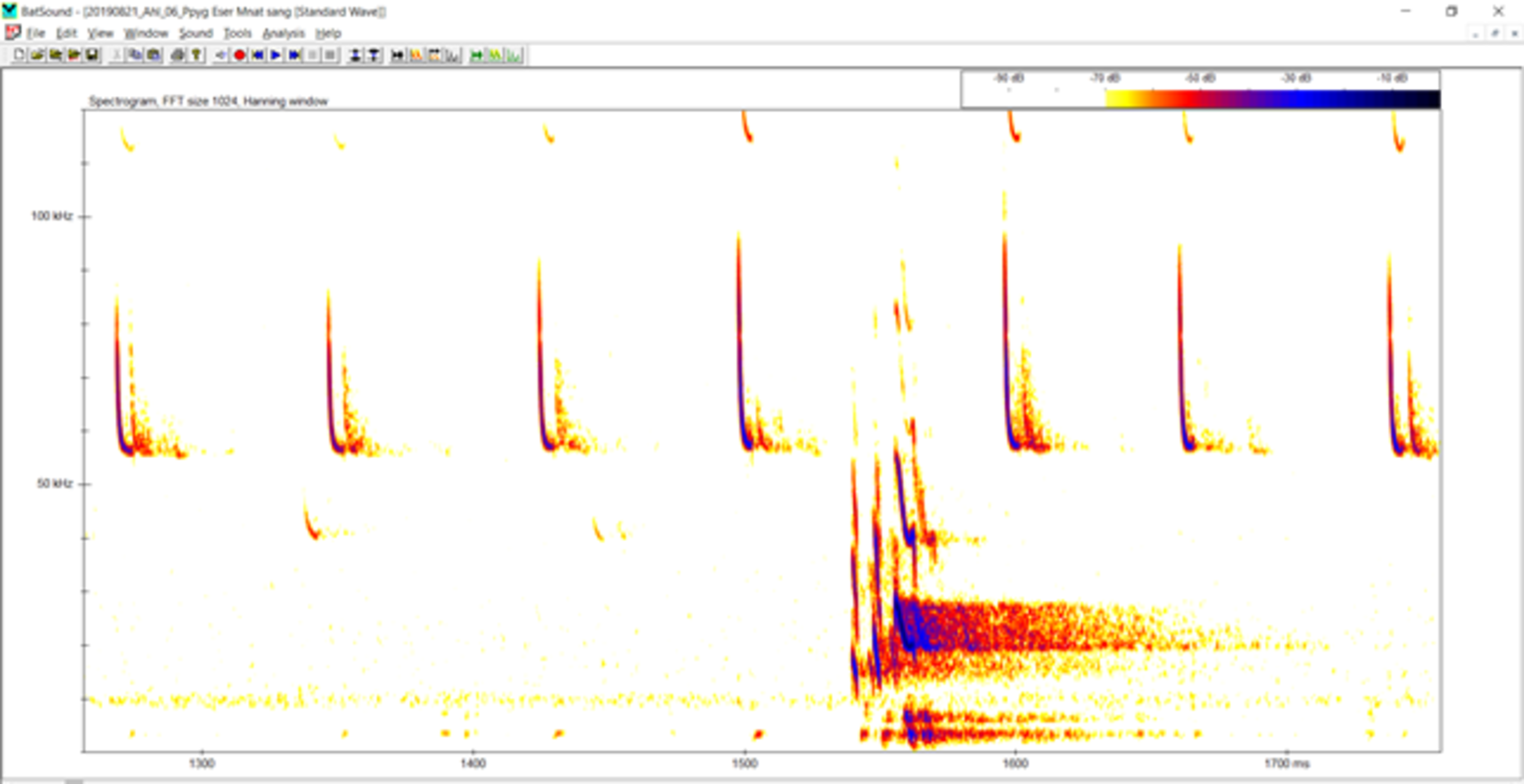
Task: Click the 1500 ms mark on time axis
Action: tap(744, 763)
